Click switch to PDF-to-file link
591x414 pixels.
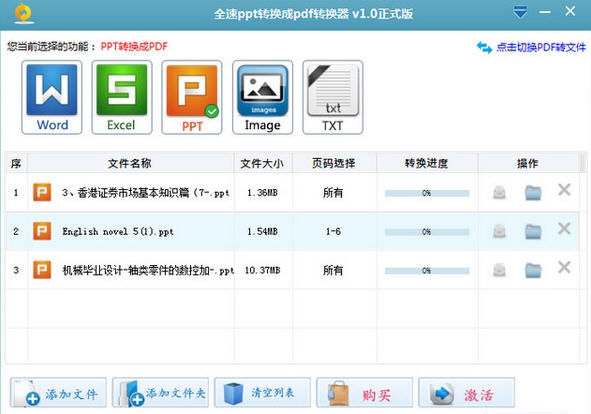(541, 47)
